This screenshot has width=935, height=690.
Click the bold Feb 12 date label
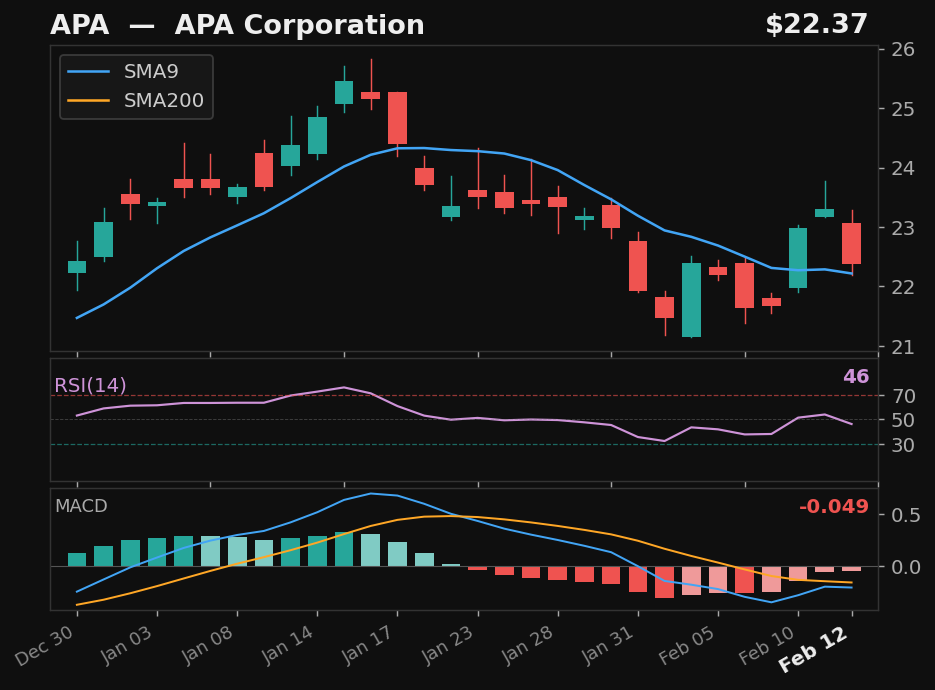tap(814, 651)
